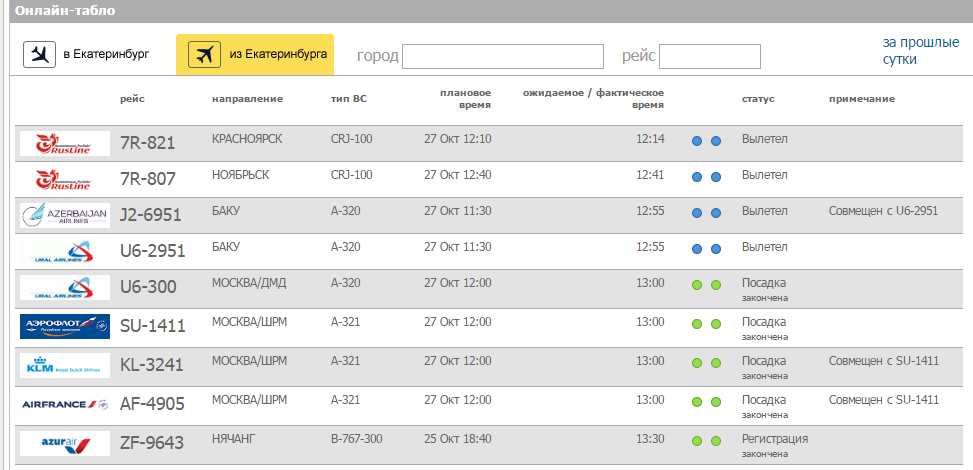The height and width of the screenshot is (470, 973).
Task: Click the KLM logo for KL-3241
Action: [x=64, y=365]
